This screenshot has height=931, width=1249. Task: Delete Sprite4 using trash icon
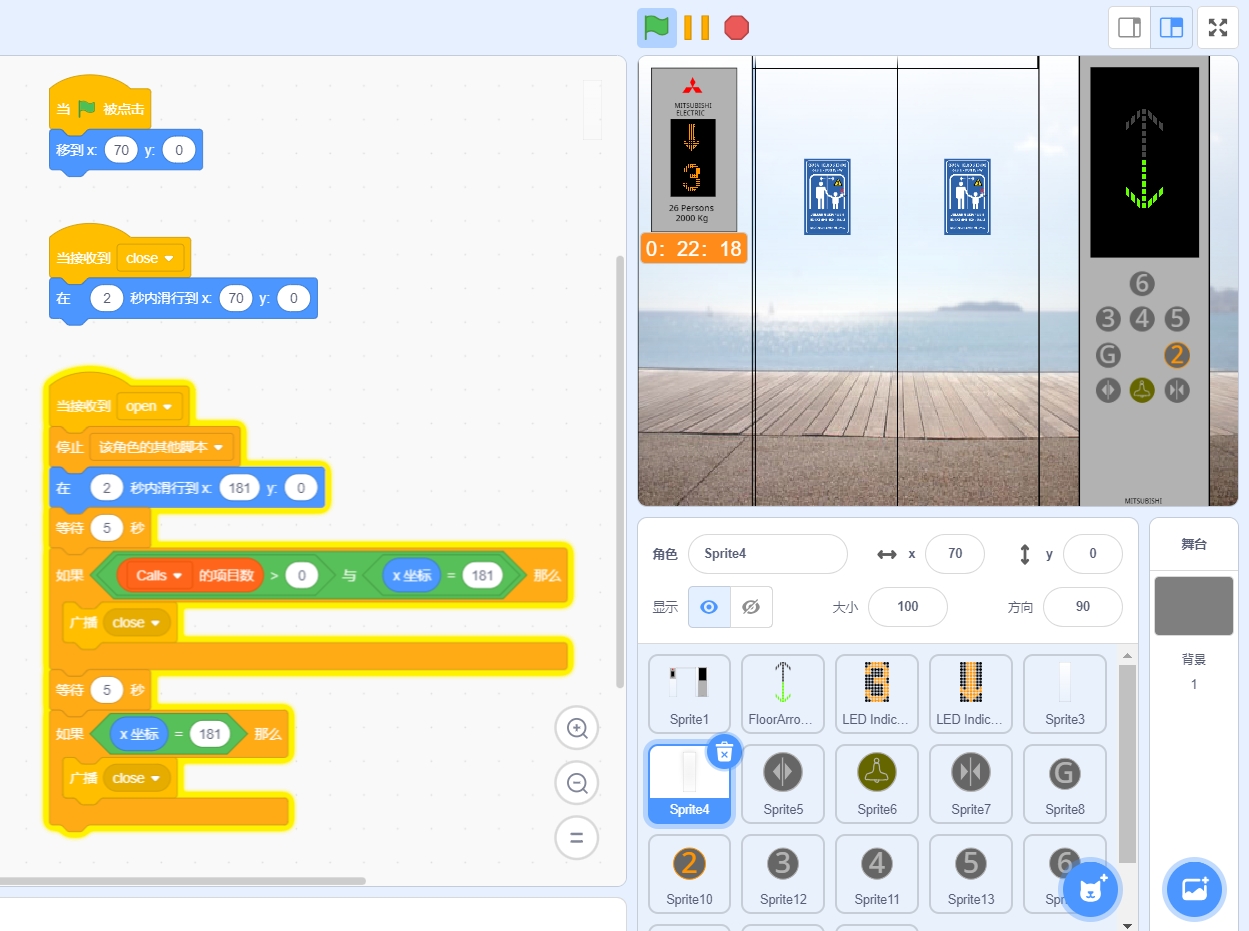(x=725, y=752)
